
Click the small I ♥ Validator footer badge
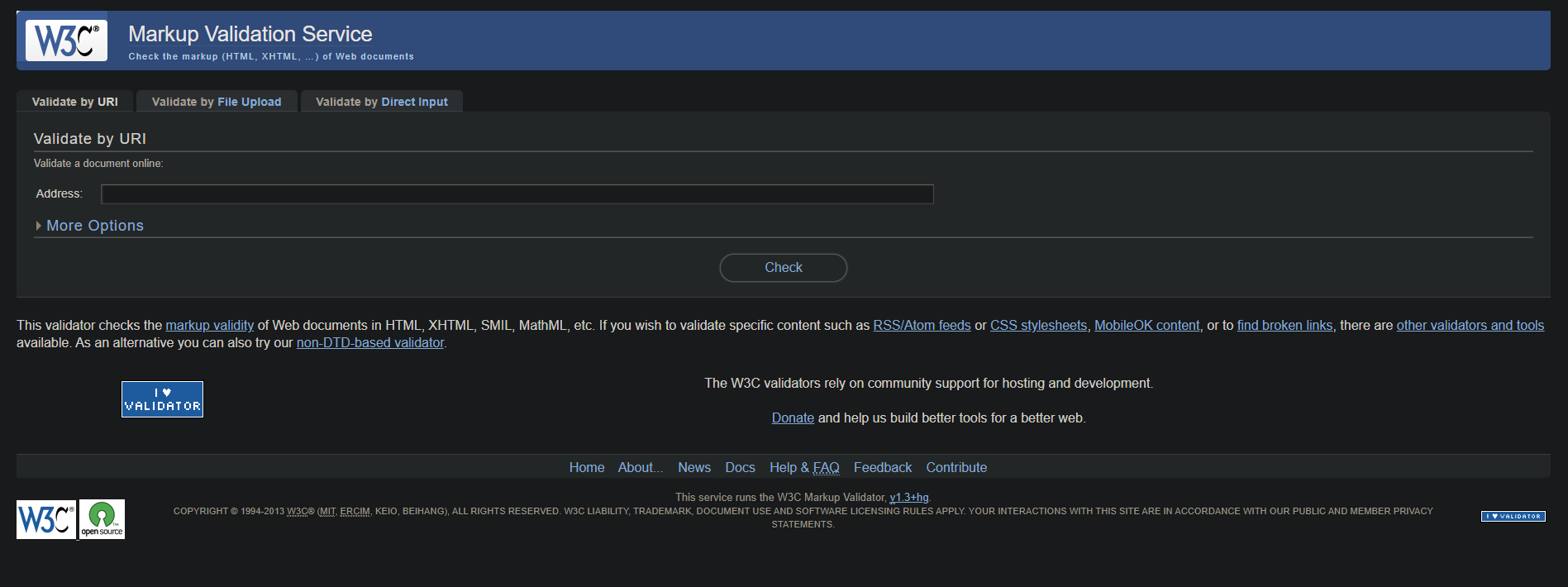coord(1513,516)
